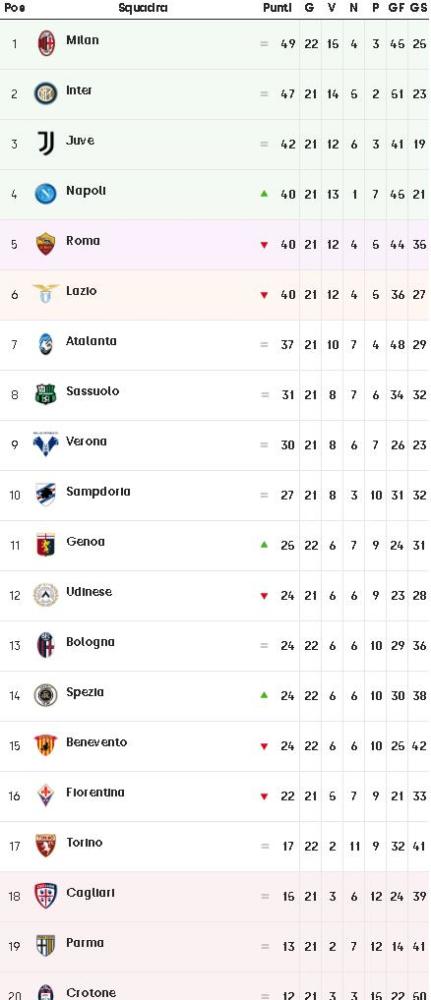Click the Lazio eagle crest
Image resolution: width=431 pixels, height=1000 pixels.
click(45, 293)
